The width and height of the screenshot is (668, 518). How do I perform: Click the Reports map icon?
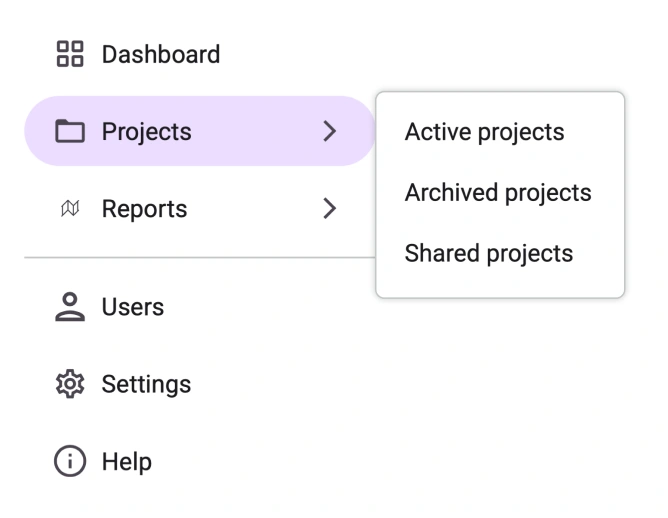click(x=70, y=208)
